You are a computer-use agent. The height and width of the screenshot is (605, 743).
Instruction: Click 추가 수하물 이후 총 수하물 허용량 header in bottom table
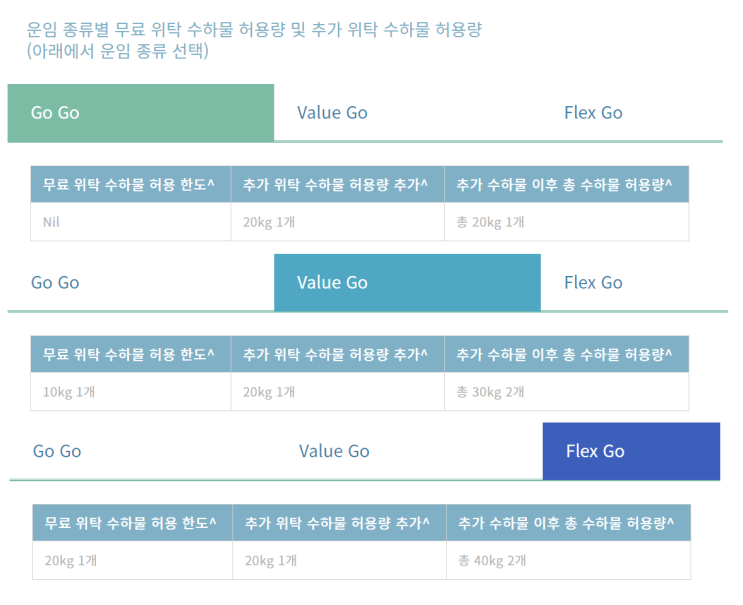(566, 523)
